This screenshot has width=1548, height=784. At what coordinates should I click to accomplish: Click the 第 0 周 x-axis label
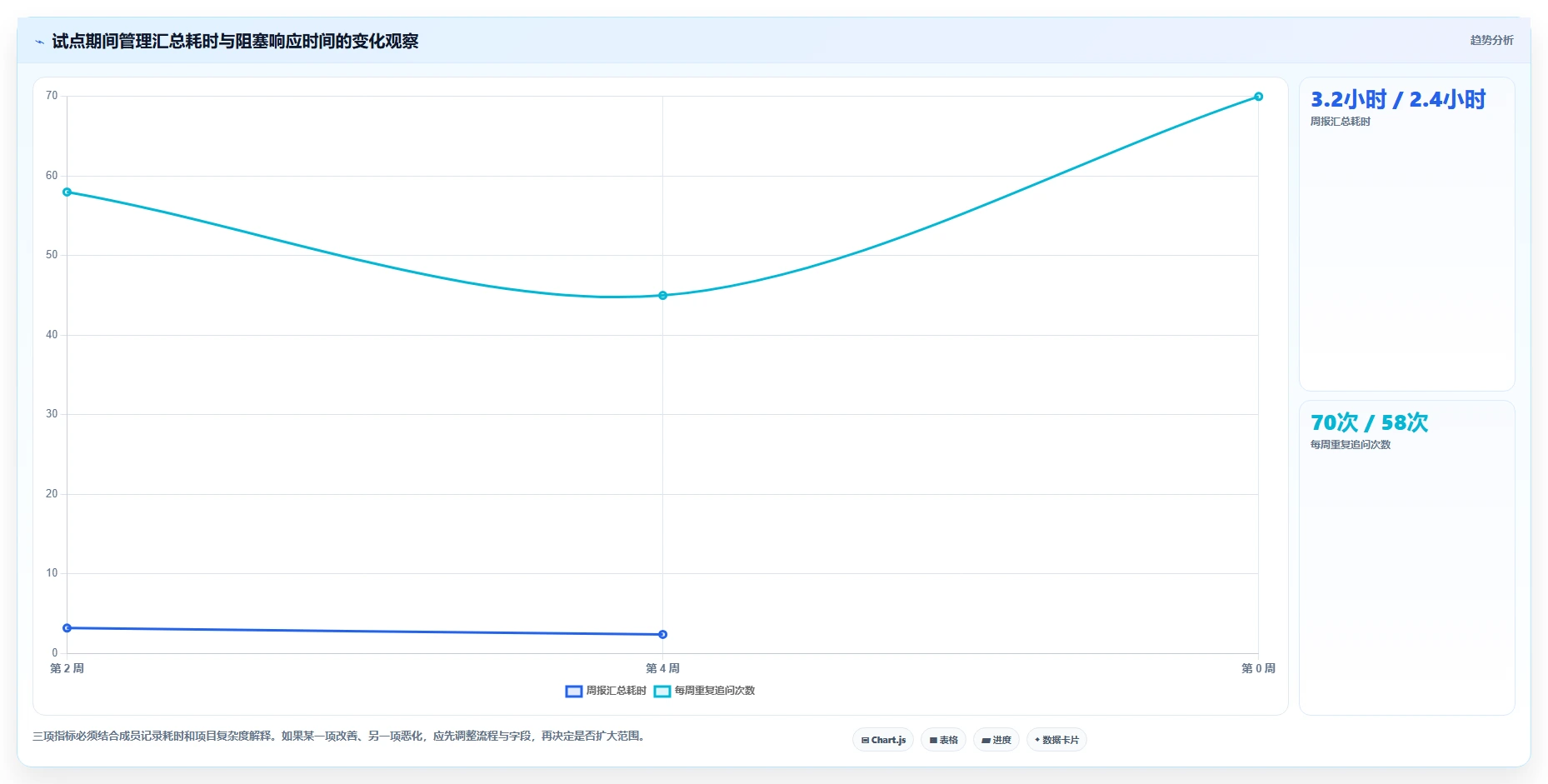[x=1259, y=669]
